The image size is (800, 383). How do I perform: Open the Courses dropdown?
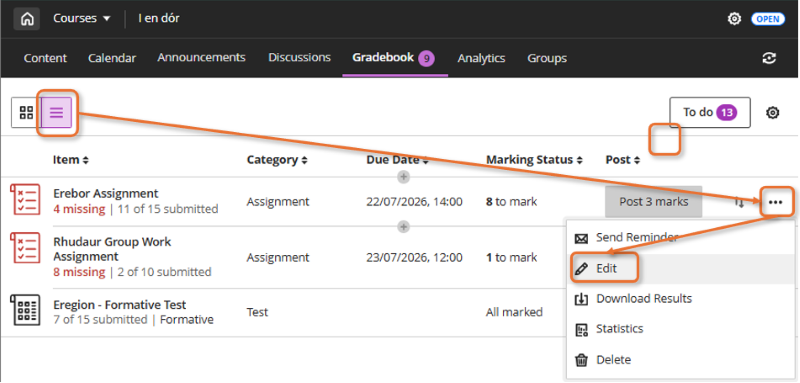(82, 18)
